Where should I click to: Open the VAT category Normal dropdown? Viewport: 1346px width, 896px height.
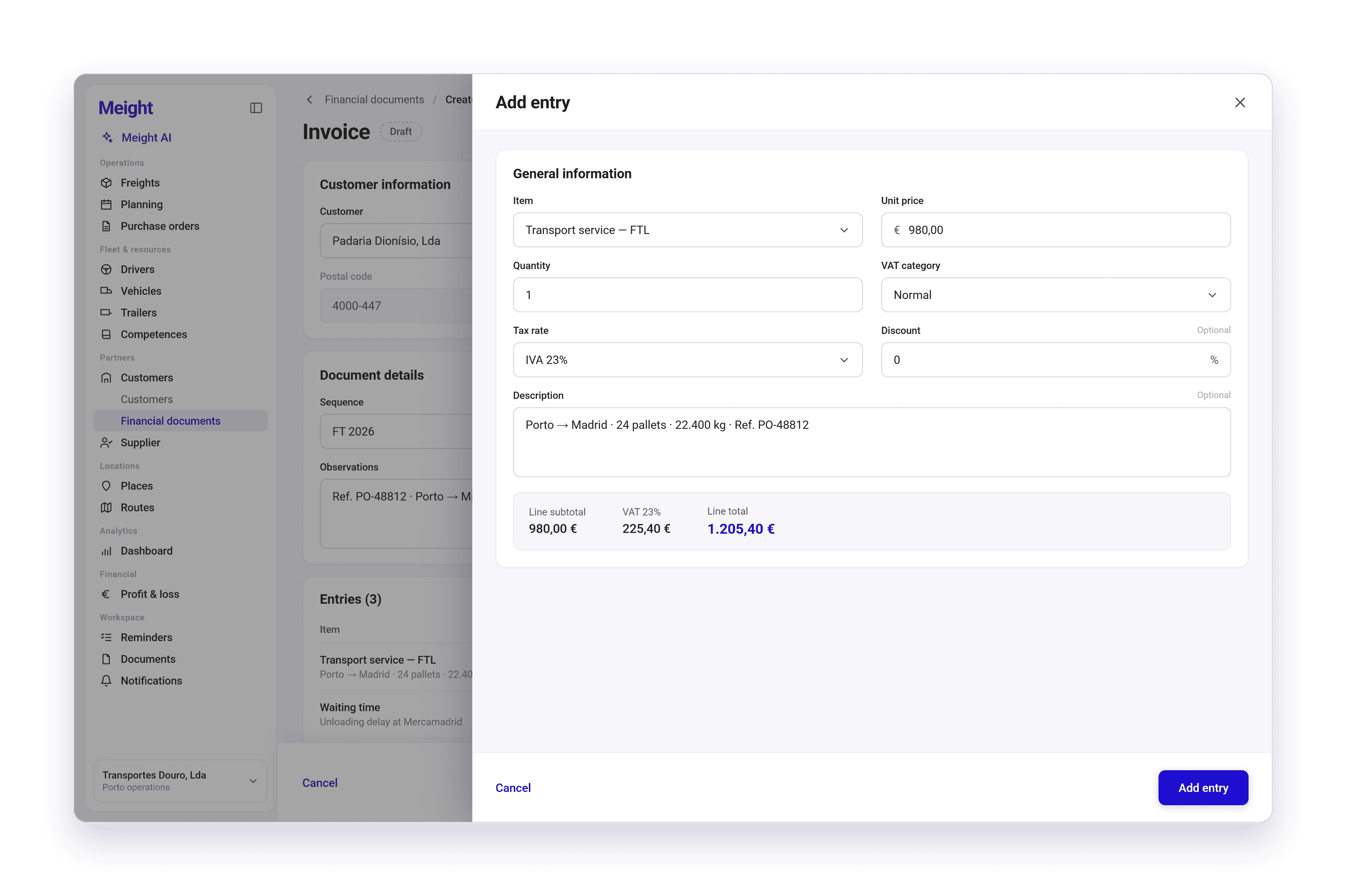click(1055, 295)
